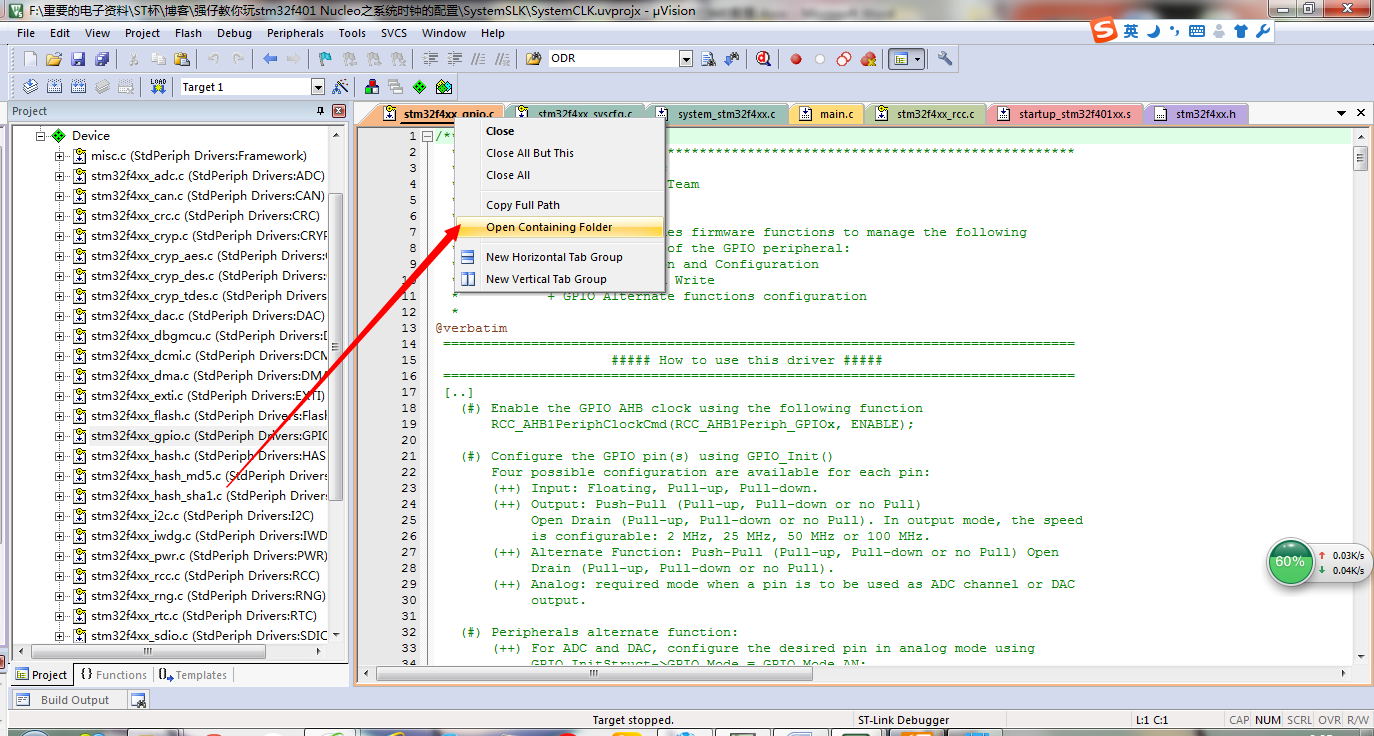
Task: Click the Navigate Backwards blue arrow
Action: pos(270,59)
